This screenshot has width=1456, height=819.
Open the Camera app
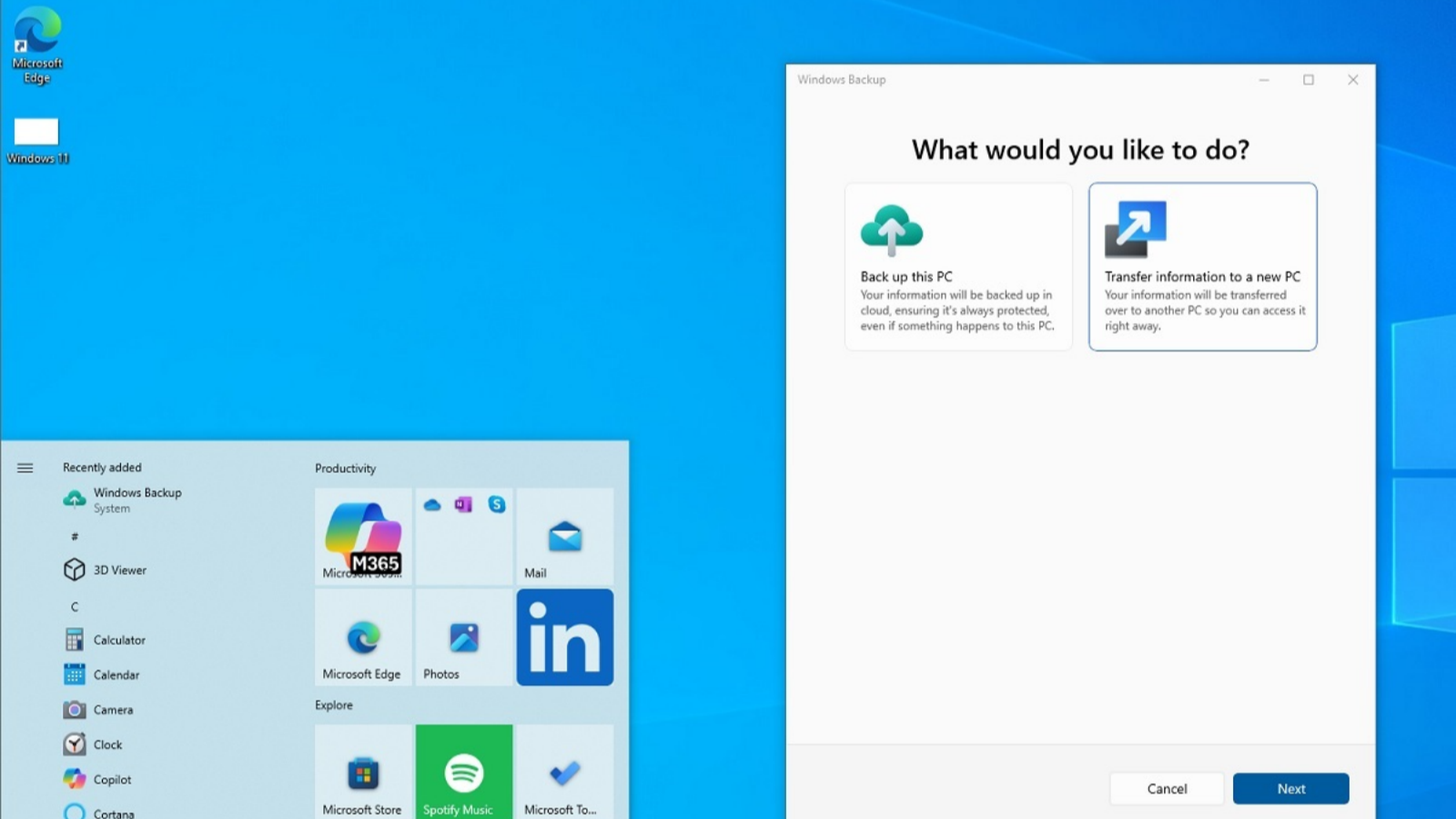113,710
